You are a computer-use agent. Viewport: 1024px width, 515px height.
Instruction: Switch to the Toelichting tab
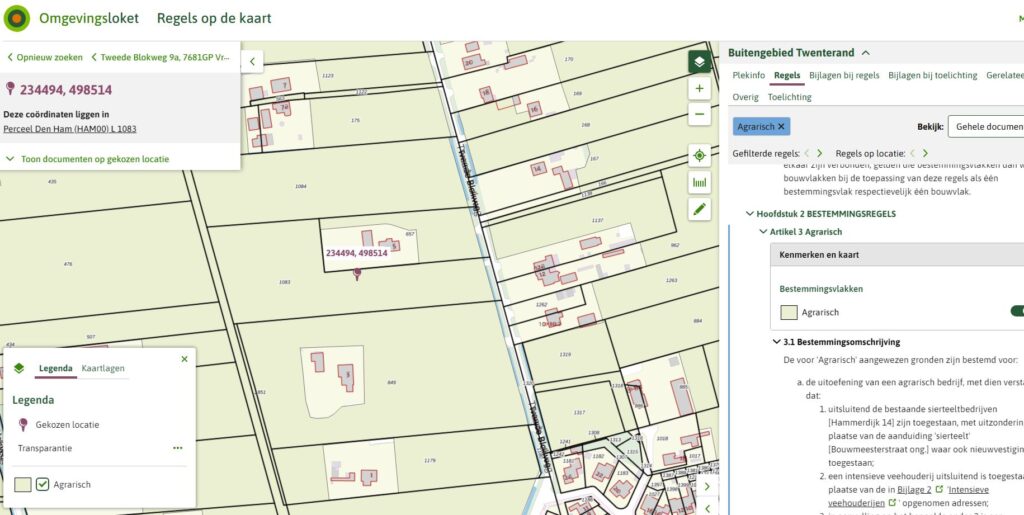pos(790,97)
